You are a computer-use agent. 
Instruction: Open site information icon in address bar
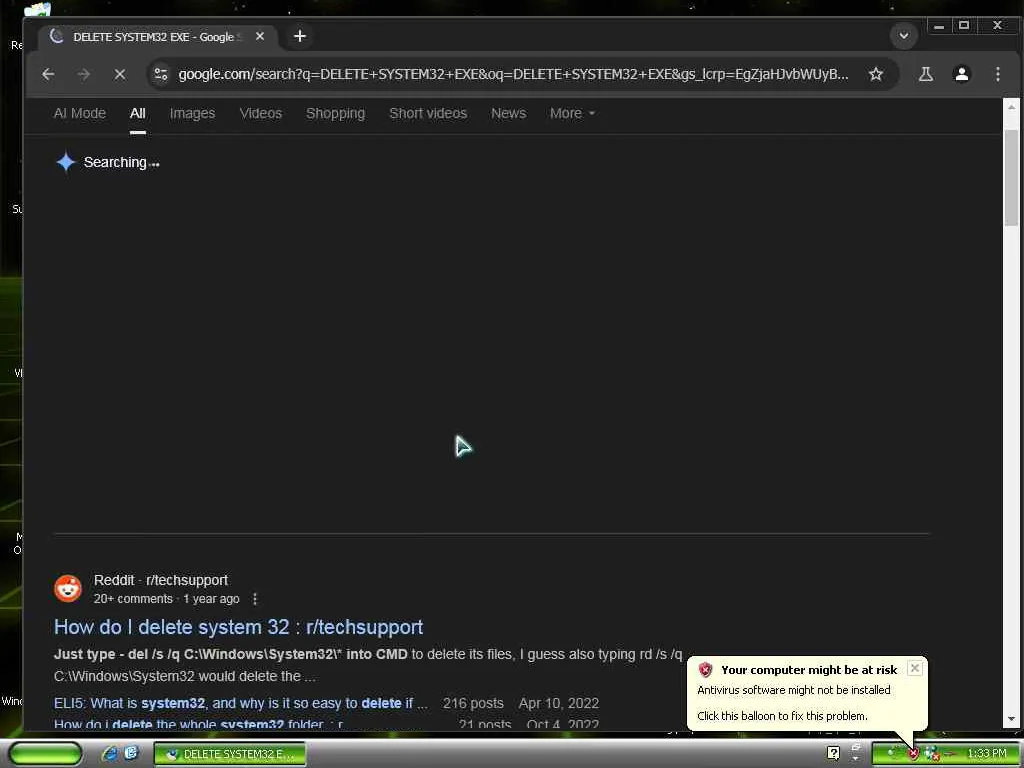pos(161,74)
